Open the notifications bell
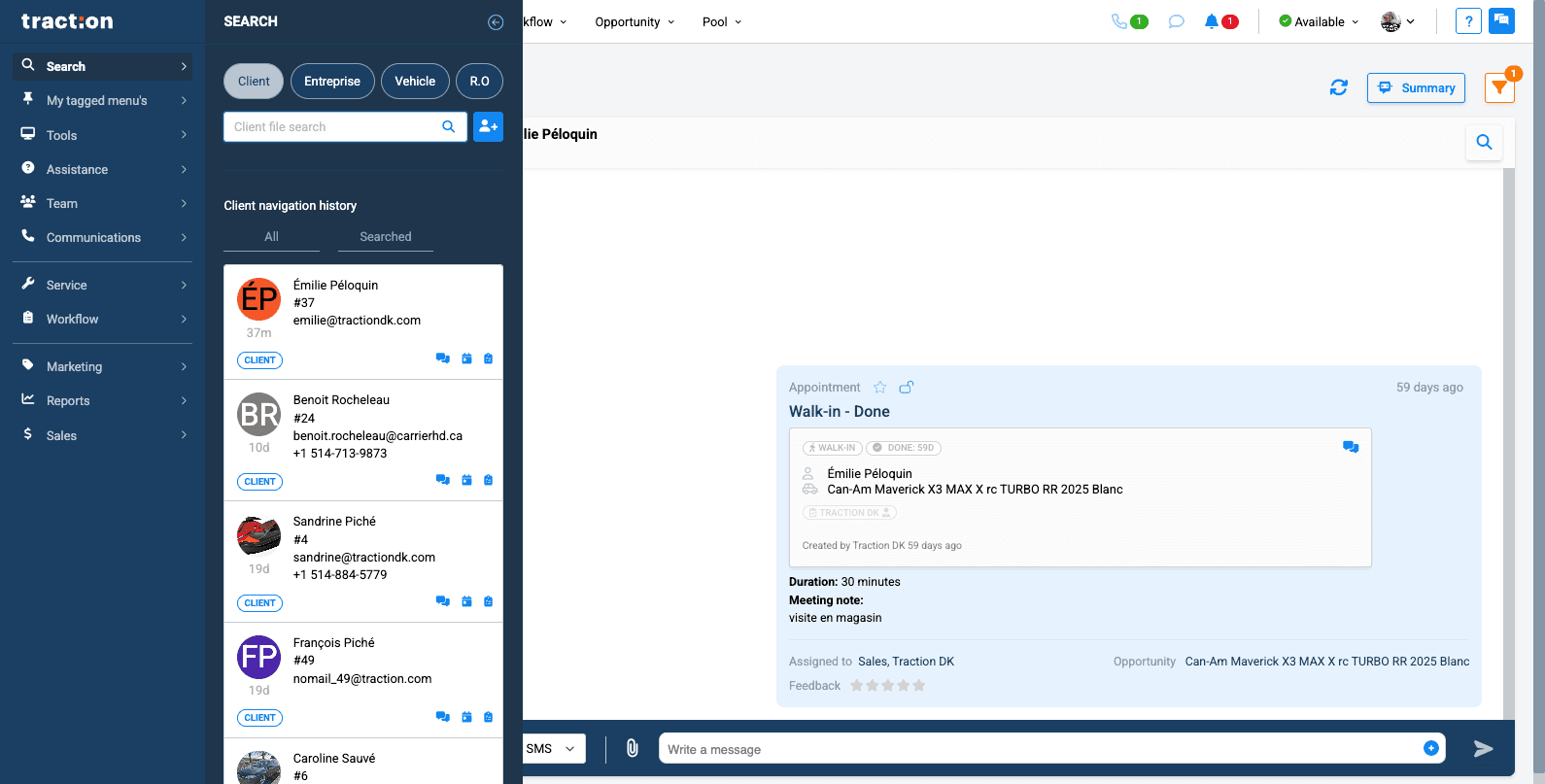The height and width of the screenshot is (784, 1545). pyautogui.click(x=1211, y=21)
